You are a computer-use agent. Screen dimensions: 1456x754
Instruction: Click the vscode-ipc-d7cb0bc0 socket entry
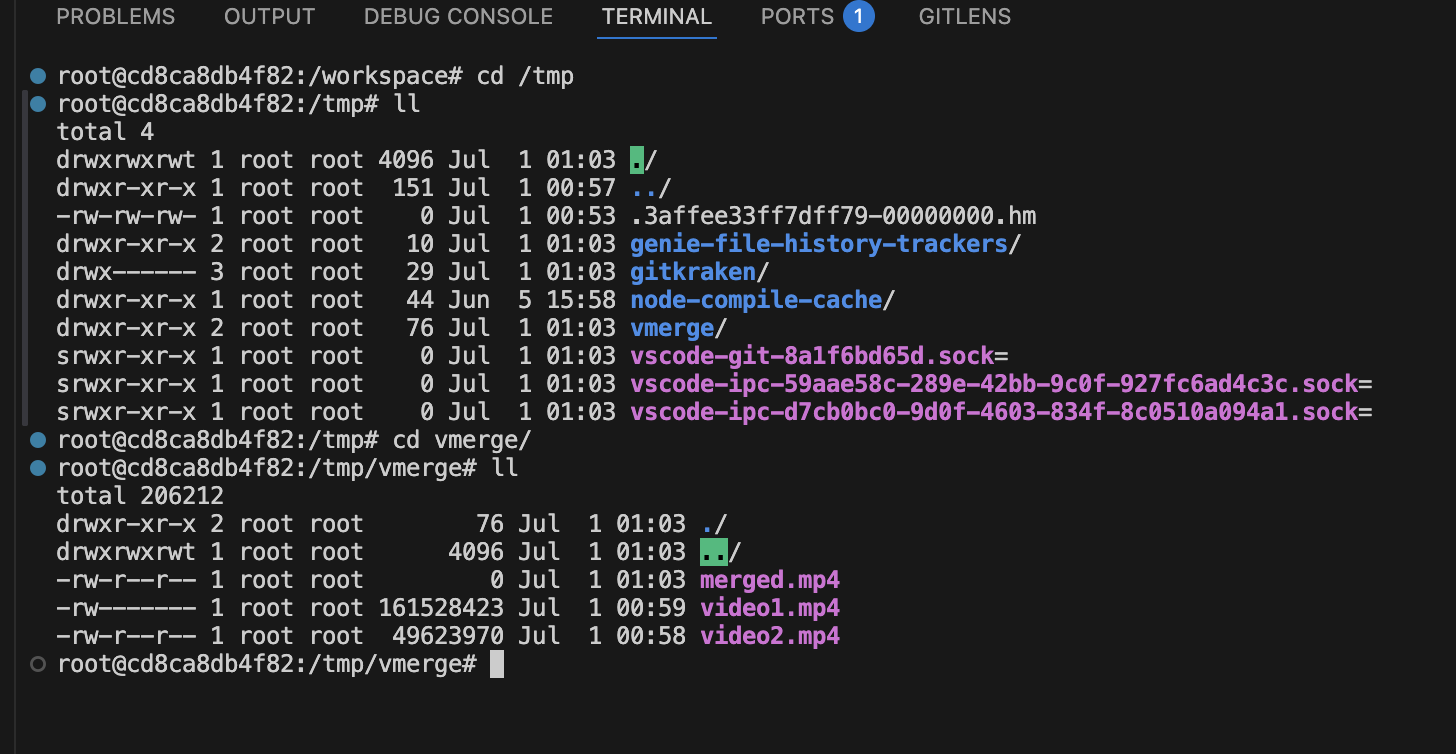pos(994,412)
